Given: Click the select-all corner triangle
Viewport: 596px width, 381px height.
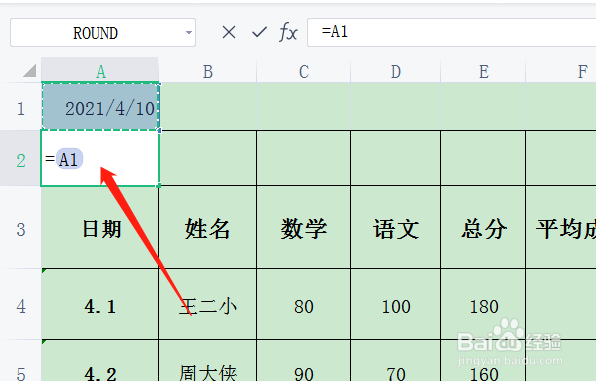Looking at the screenshot, I should pos(30,70).
